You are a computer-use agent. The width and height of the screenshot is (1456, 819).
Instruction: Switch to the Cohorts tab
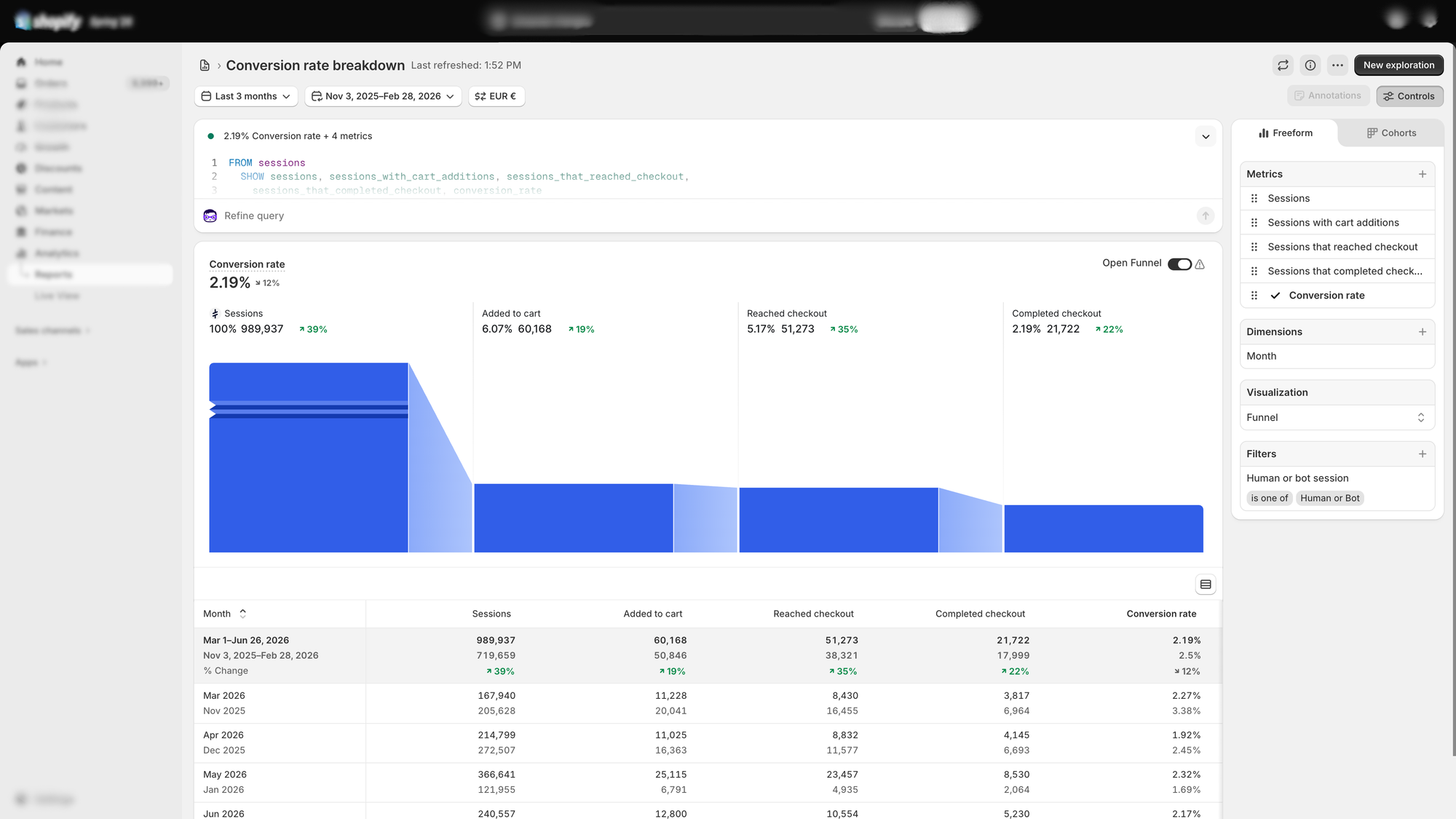tap(1391, 133)
